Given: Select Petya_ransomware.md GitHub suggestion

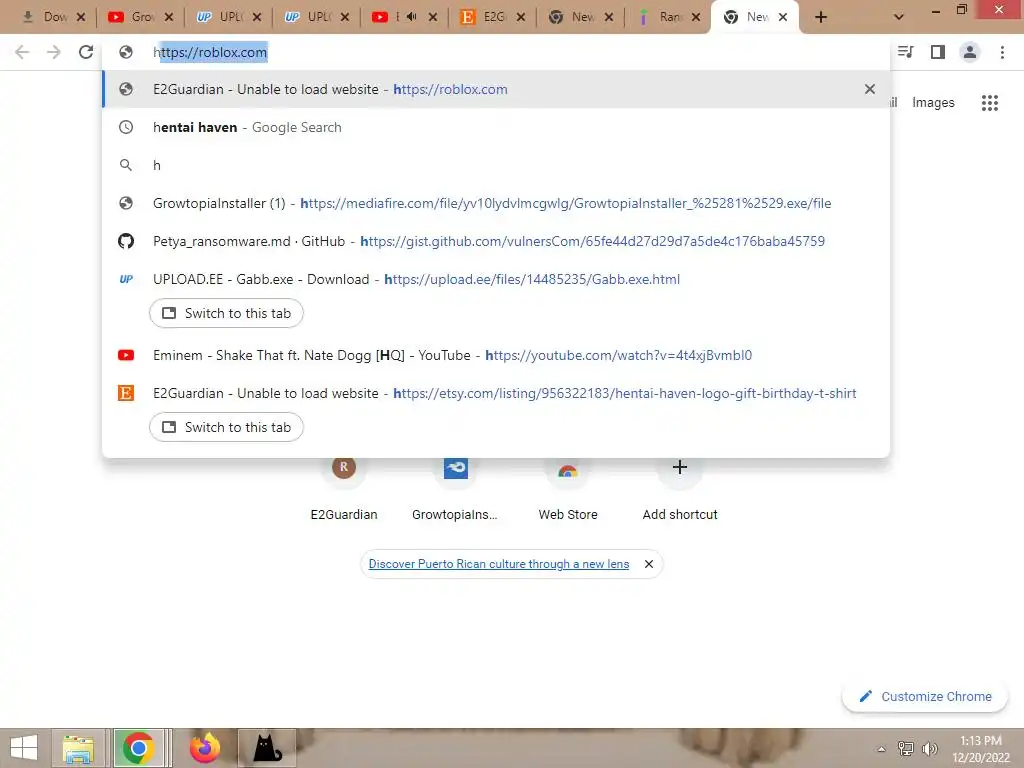Looking at the screenshot, I should (x=496, y=241).
